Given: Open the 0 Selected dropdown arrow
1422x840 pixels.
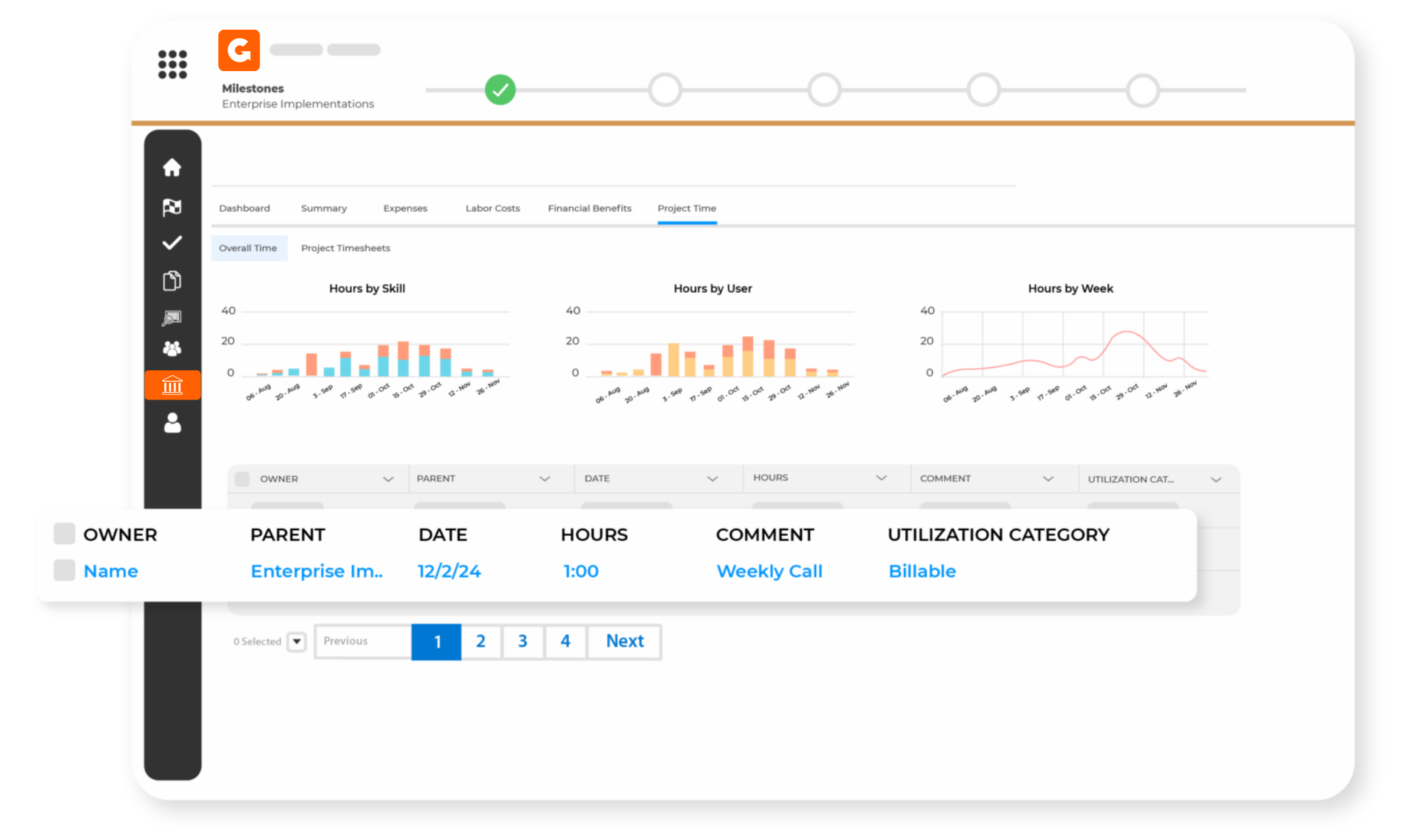Looking at the screenshot, I should (x=297, y=642).
